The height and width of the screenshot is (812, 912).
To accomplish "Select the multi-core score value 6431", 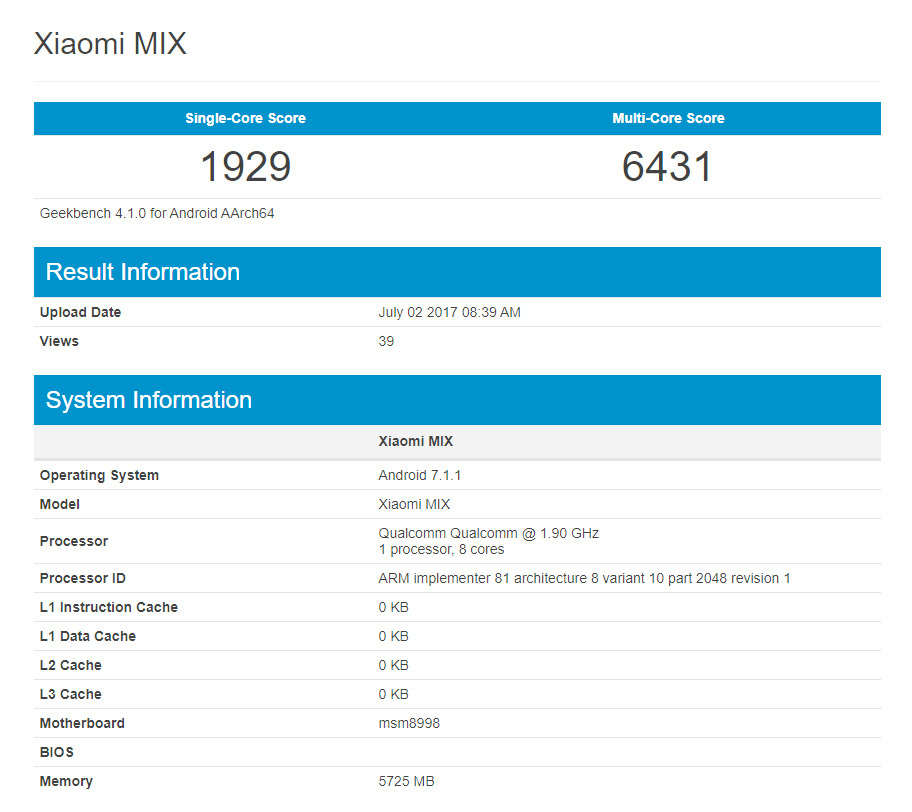I will 668,166.
